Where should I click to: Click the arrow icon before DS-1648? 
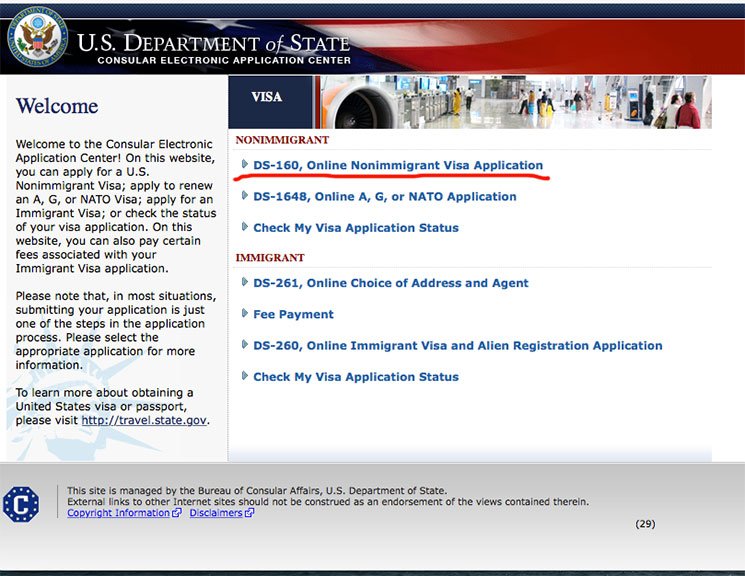pyautogui.click(x=245, y=196)
